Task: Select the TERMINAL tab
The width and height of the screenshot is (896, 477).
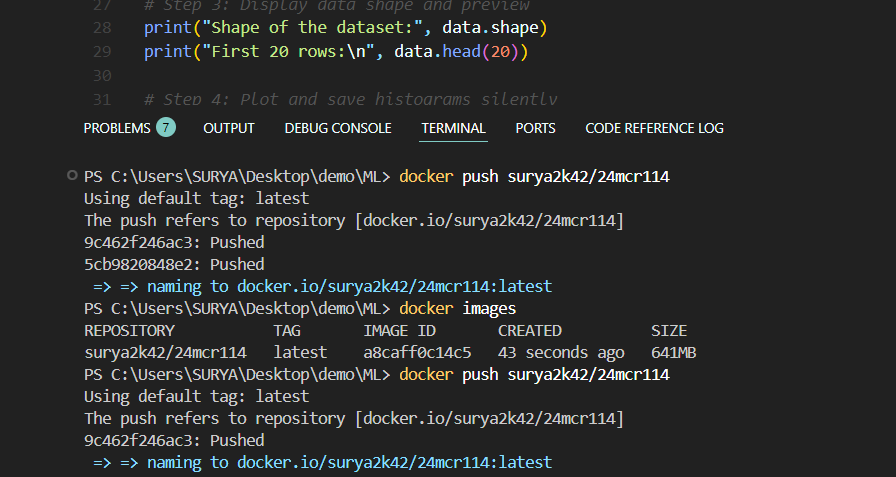Action: pos(453,128)
